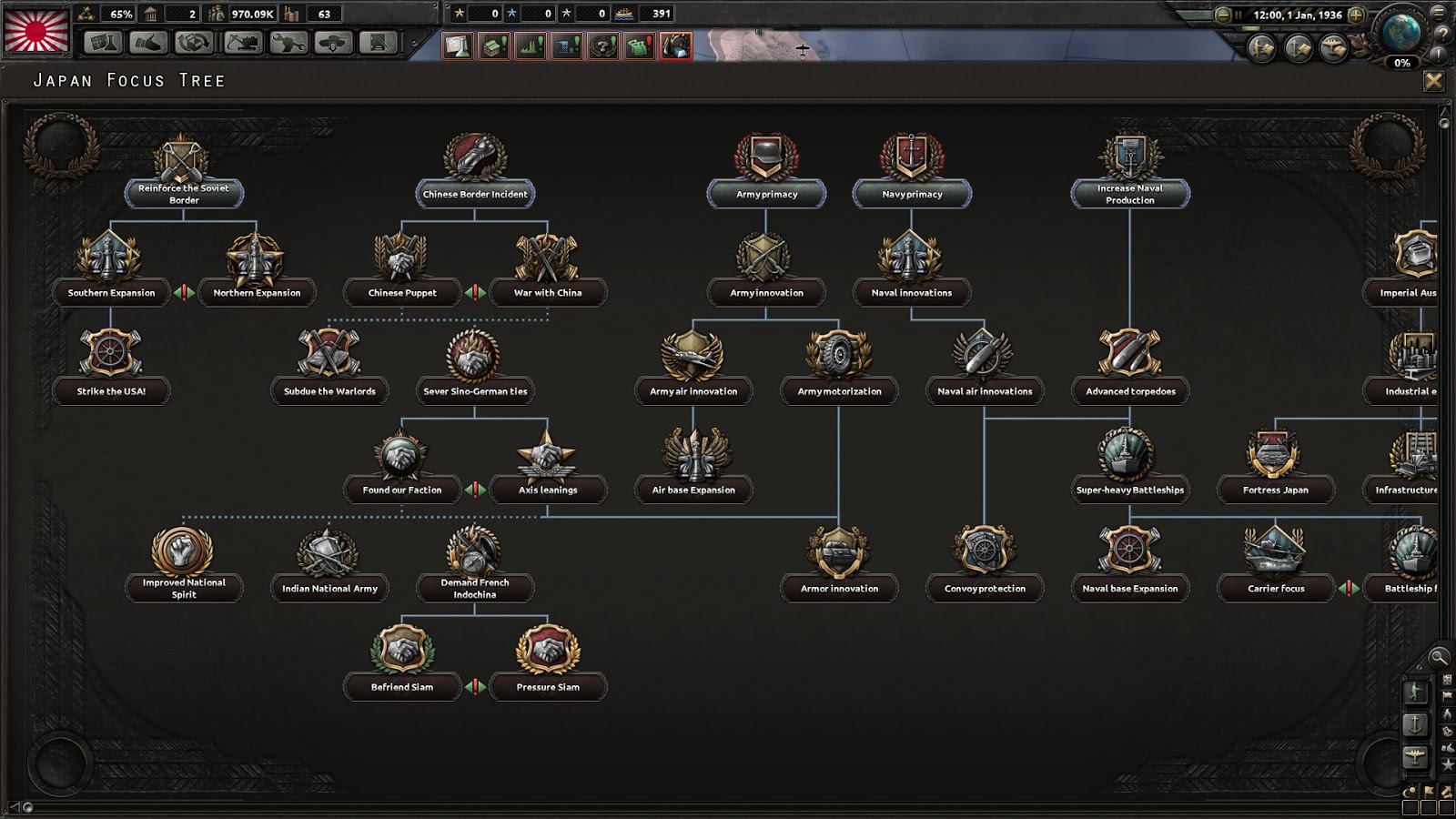Choose the Northern Expansion focus icon
The height and width of the screenshot is (819, 1456).
[x=256, y=256]
